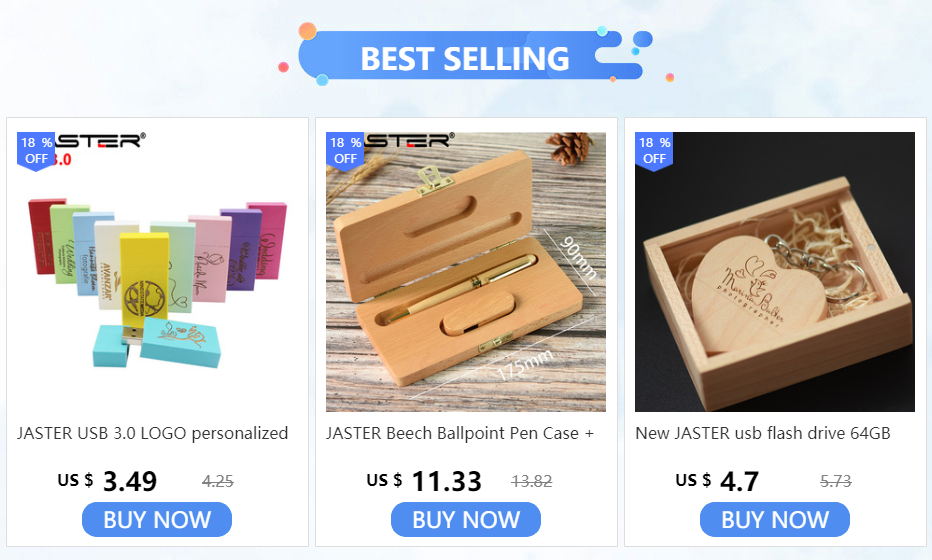The width and height of the screenshot is (932, 560).
Task: Buy the heart USB drive for US $4.7
Action: click(775, 520)
